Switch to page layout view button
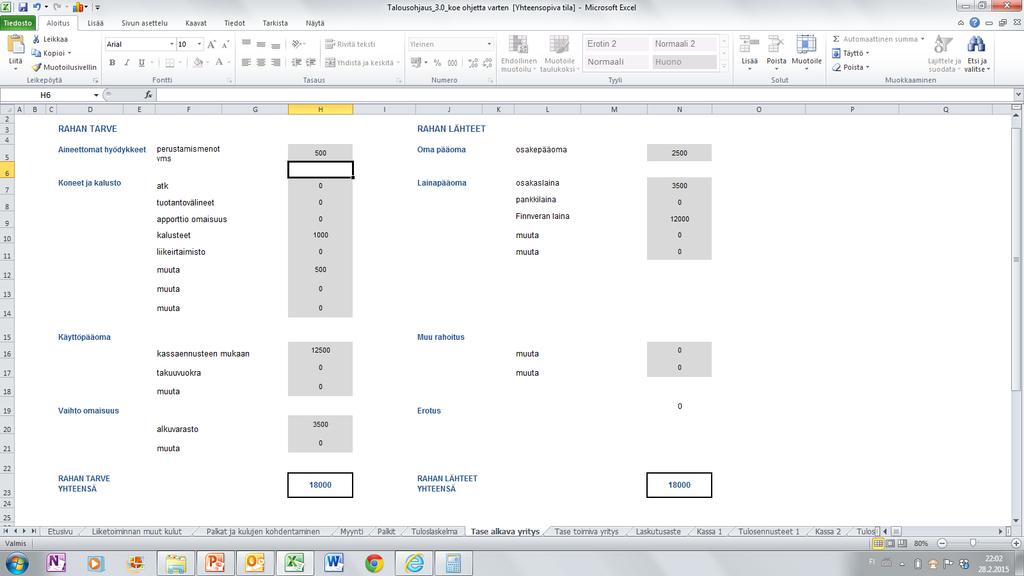The height and width of the screenshot is (576, 1024). pos(890,543)
